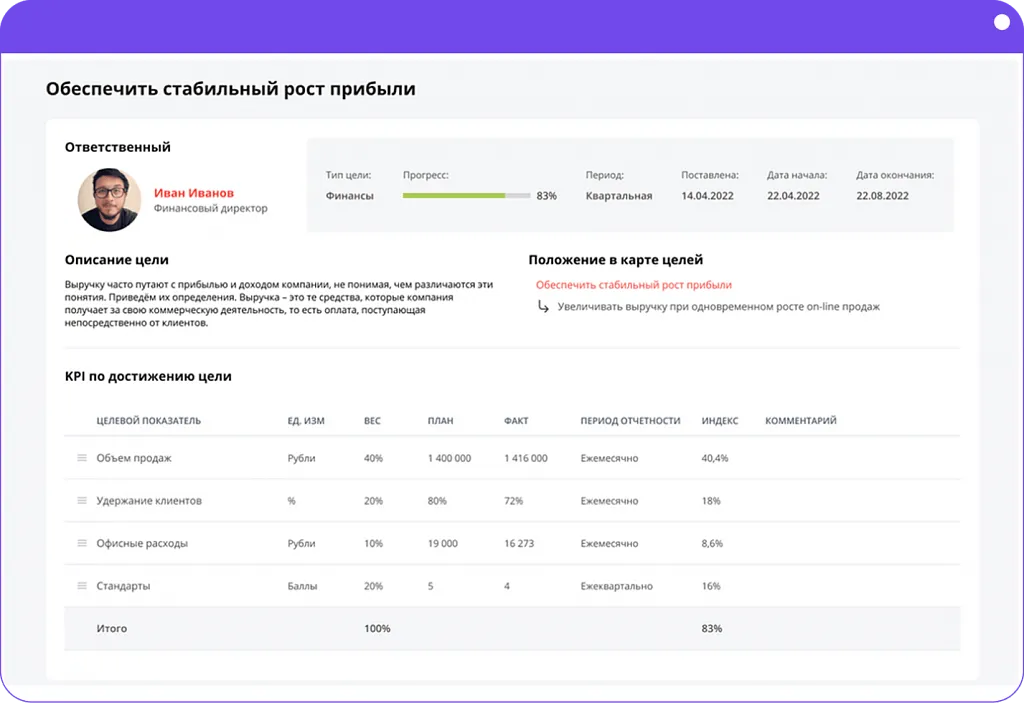Click drag handle icon beside Объем продаж
Image resolution: width=1024 pixels, height=703 pixels.
coord(82,458)
